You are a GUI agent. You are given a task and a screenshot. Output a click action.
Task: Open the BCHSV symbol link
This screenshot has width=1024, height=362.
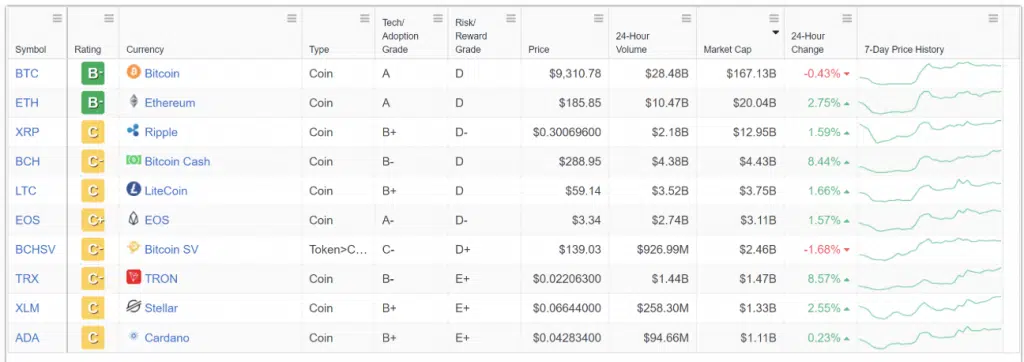pyautogui.click(x=35, y=249)
